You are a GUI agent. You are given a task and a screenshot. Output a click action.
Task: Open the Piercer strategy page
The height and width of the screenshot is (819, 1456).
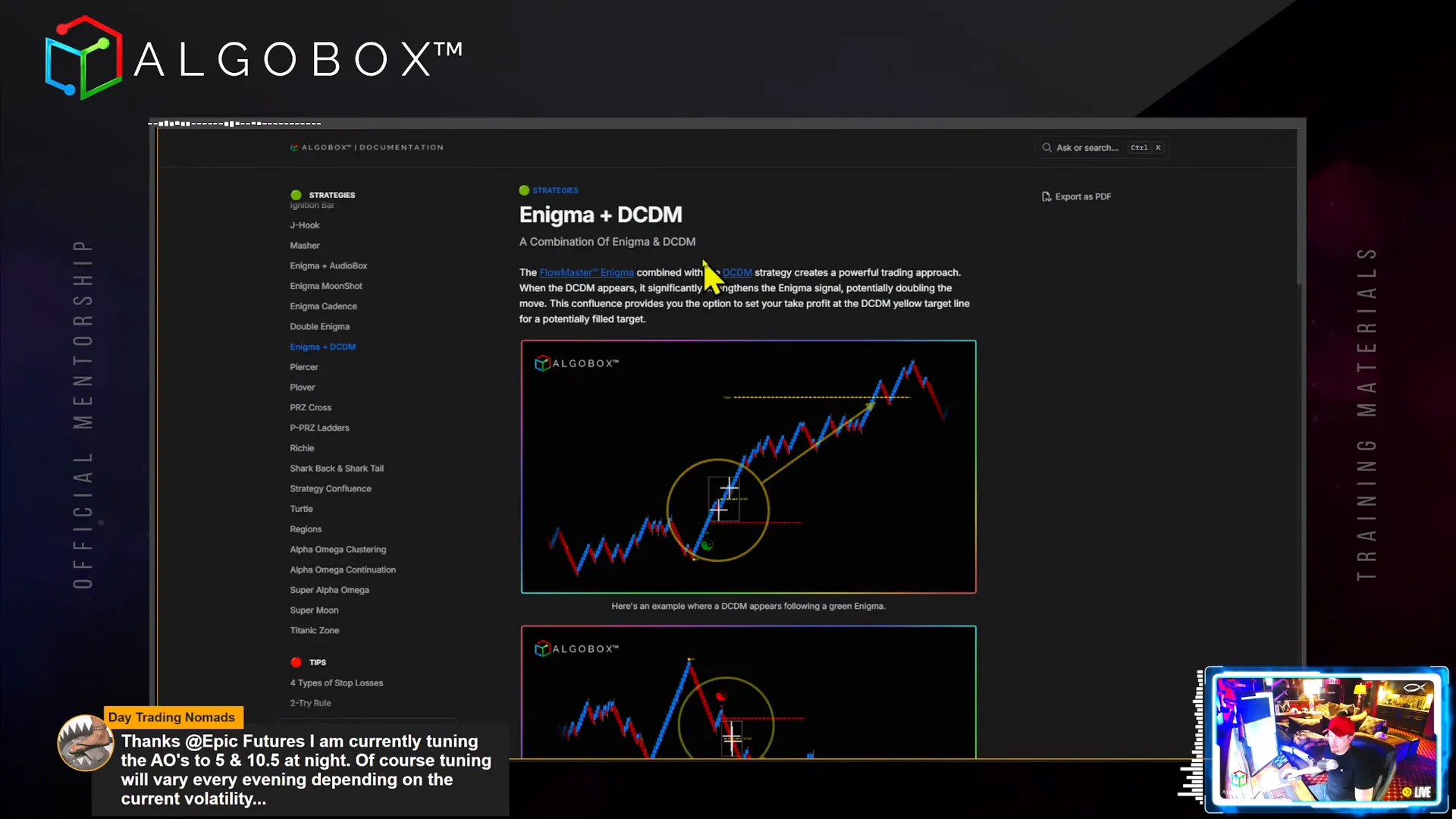[x=304, y=367]
